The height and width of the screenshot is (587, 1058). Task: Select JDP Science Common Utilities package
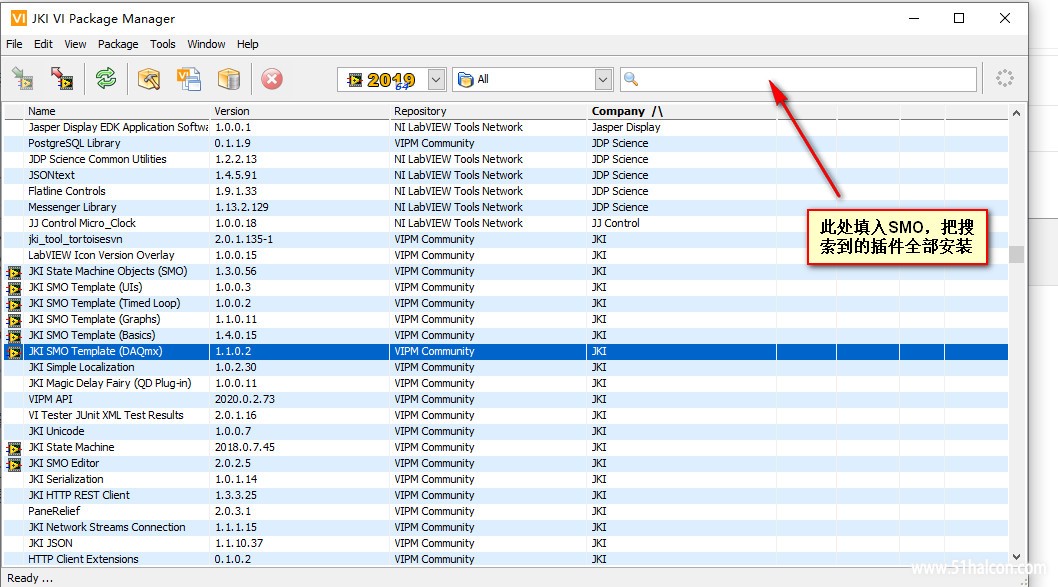click(x=506, y=159)
